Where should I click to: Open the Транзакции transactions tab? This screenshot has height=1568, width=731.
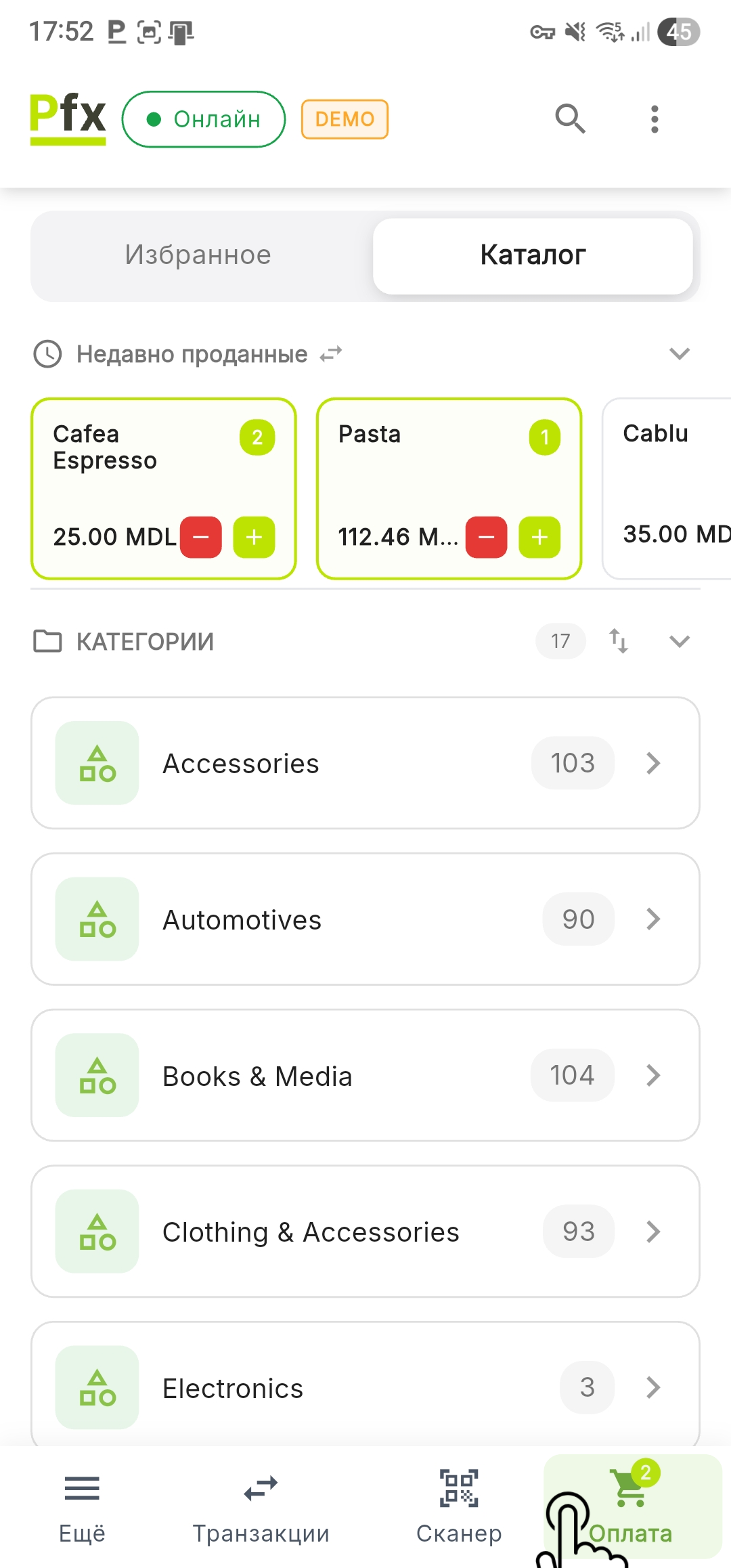pyautogui.click(x=261, y=1506)
